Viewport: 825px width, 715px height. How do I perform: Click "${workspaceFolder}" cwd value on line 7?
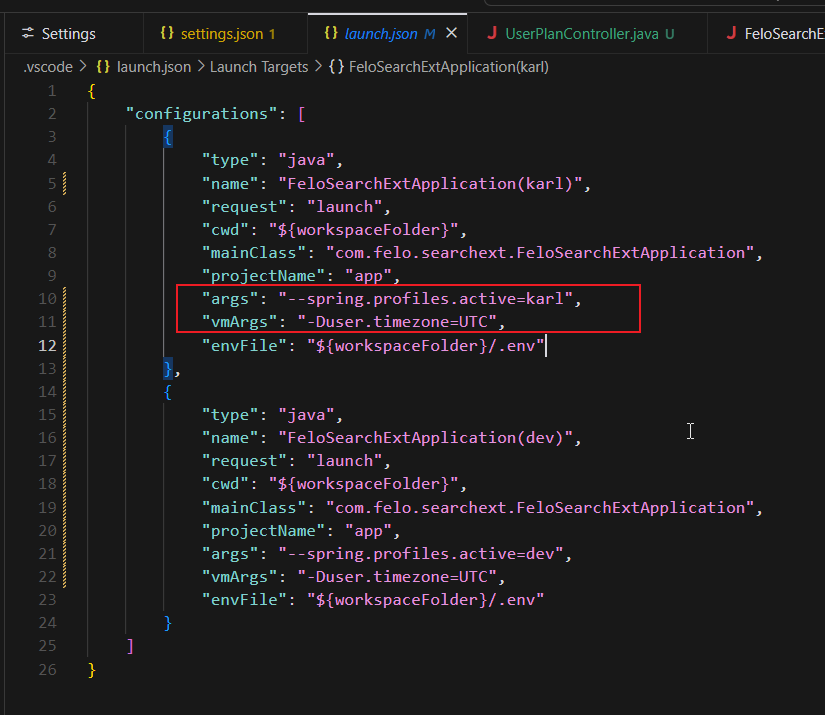[364, 230]
